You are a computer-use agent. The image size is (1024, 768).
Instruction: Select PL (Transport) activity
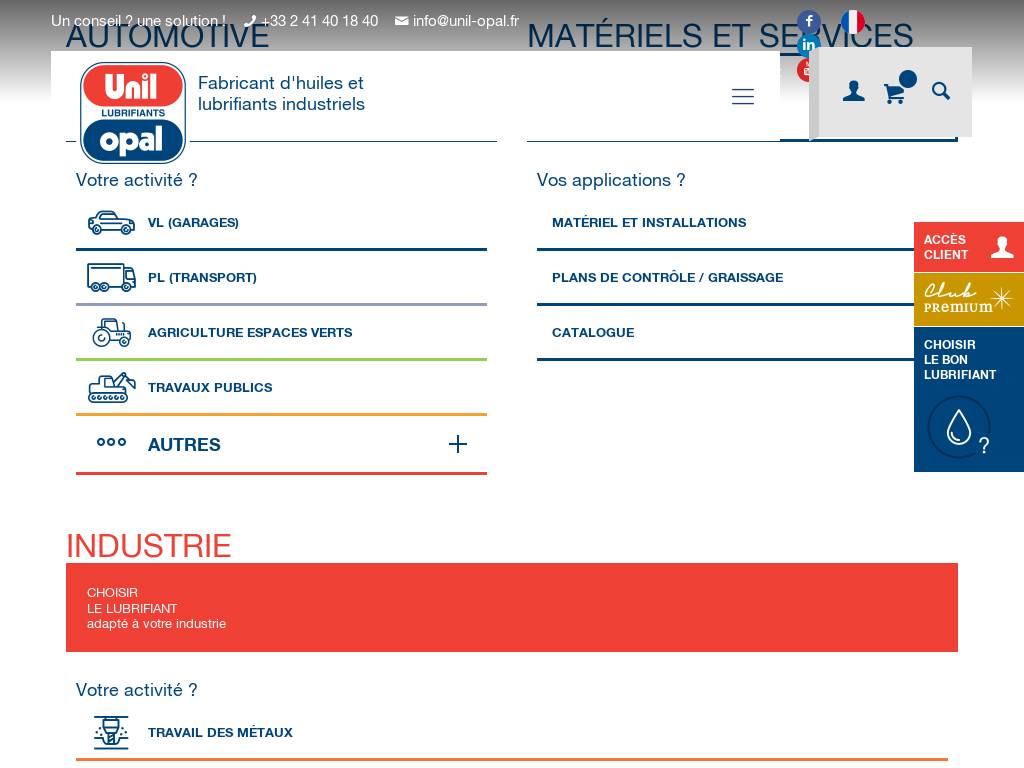pyautogui.click(x=202, y=278)
